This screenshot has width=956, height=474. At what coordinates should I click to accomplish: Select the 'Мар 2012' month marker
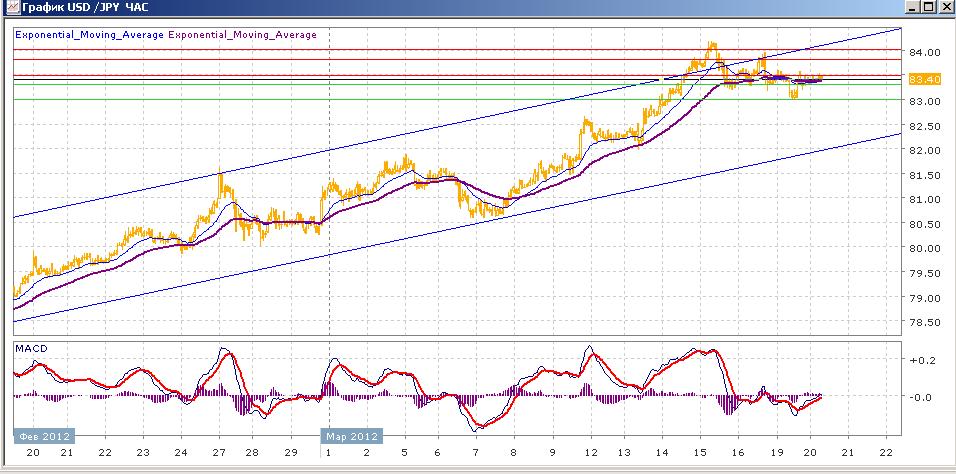(352, 436)
